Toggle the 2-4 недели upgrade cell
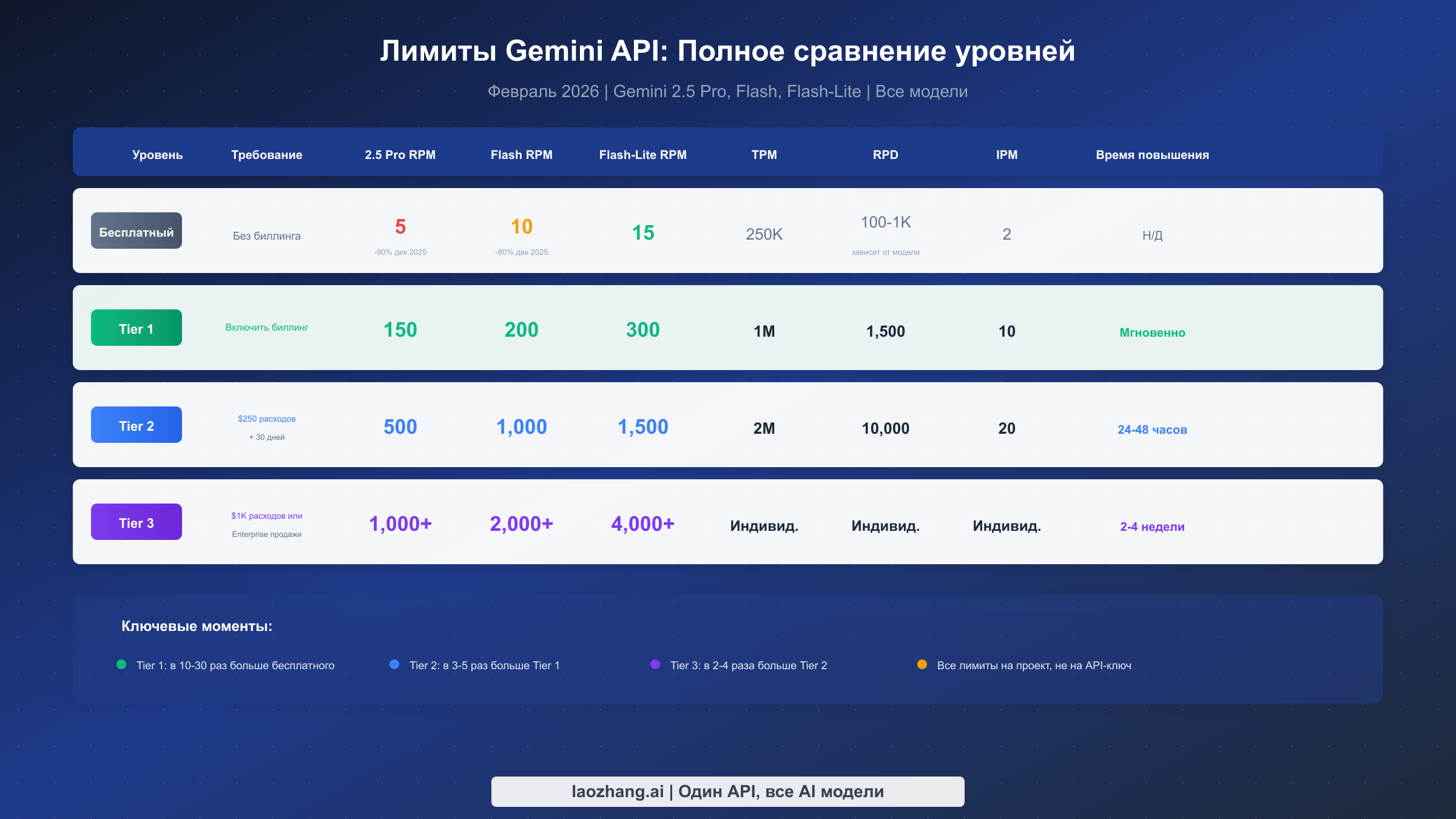This screenshot has width=1456, height=819. 1151,527
